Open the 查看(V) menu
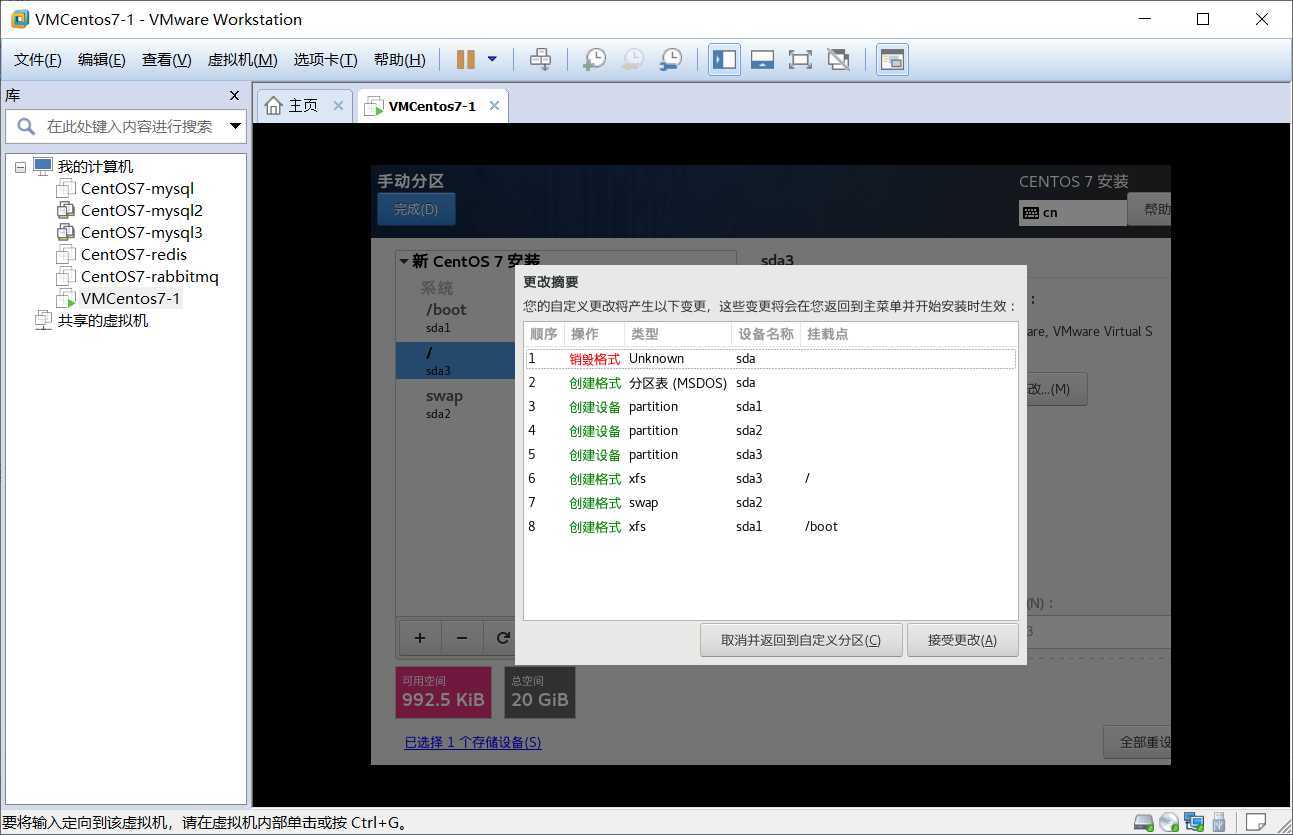The width and height of the screenshot is (1293, 835). [x=166, y=60]
